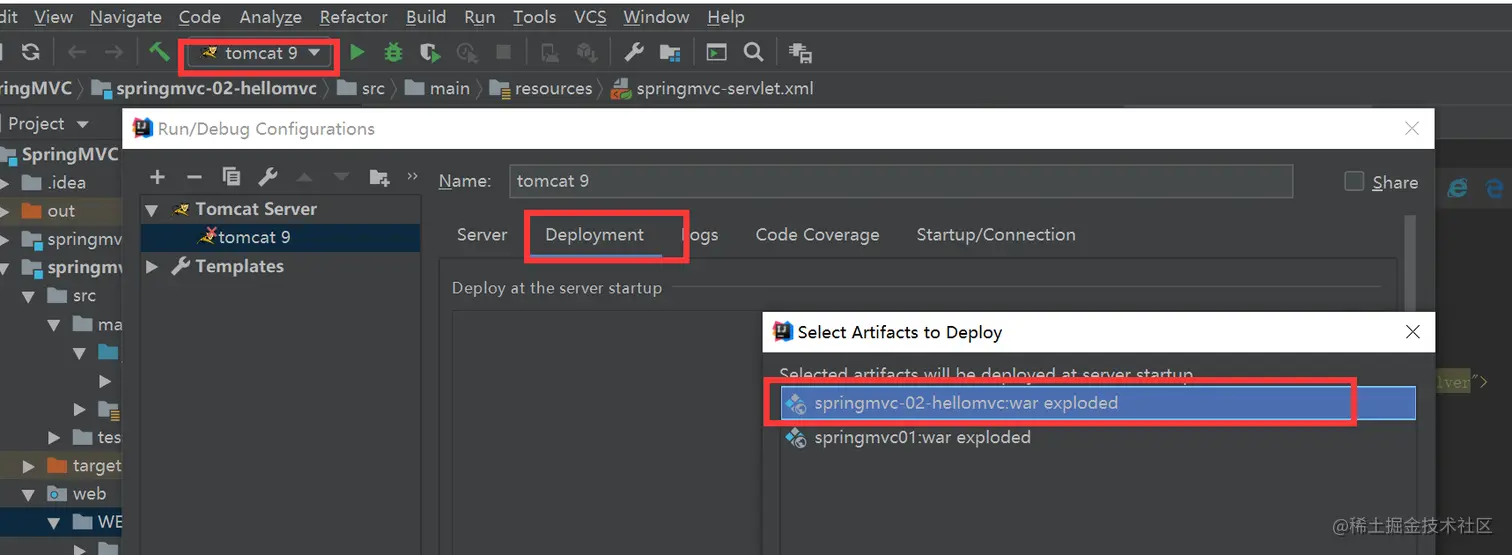
Task: Click inside the Name input field
Action: (x=900, y=181)
